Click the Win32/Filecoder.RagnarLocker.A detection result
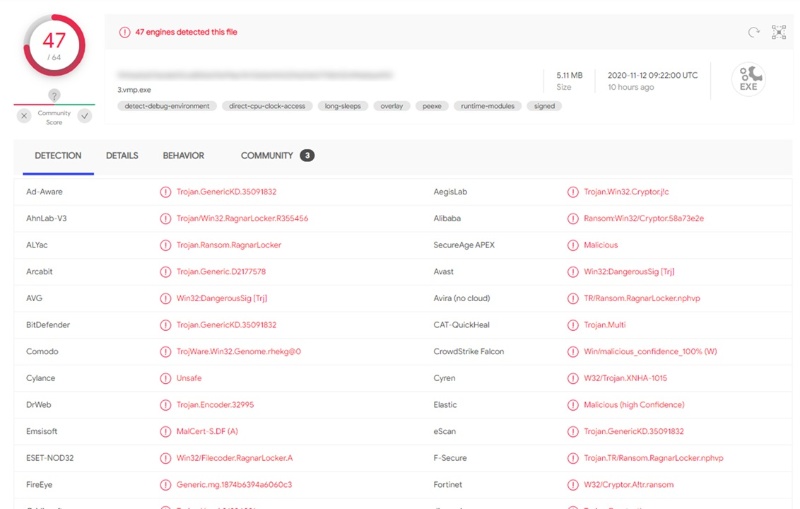Viewport: 800px width, 509px height. coord(234,458)
